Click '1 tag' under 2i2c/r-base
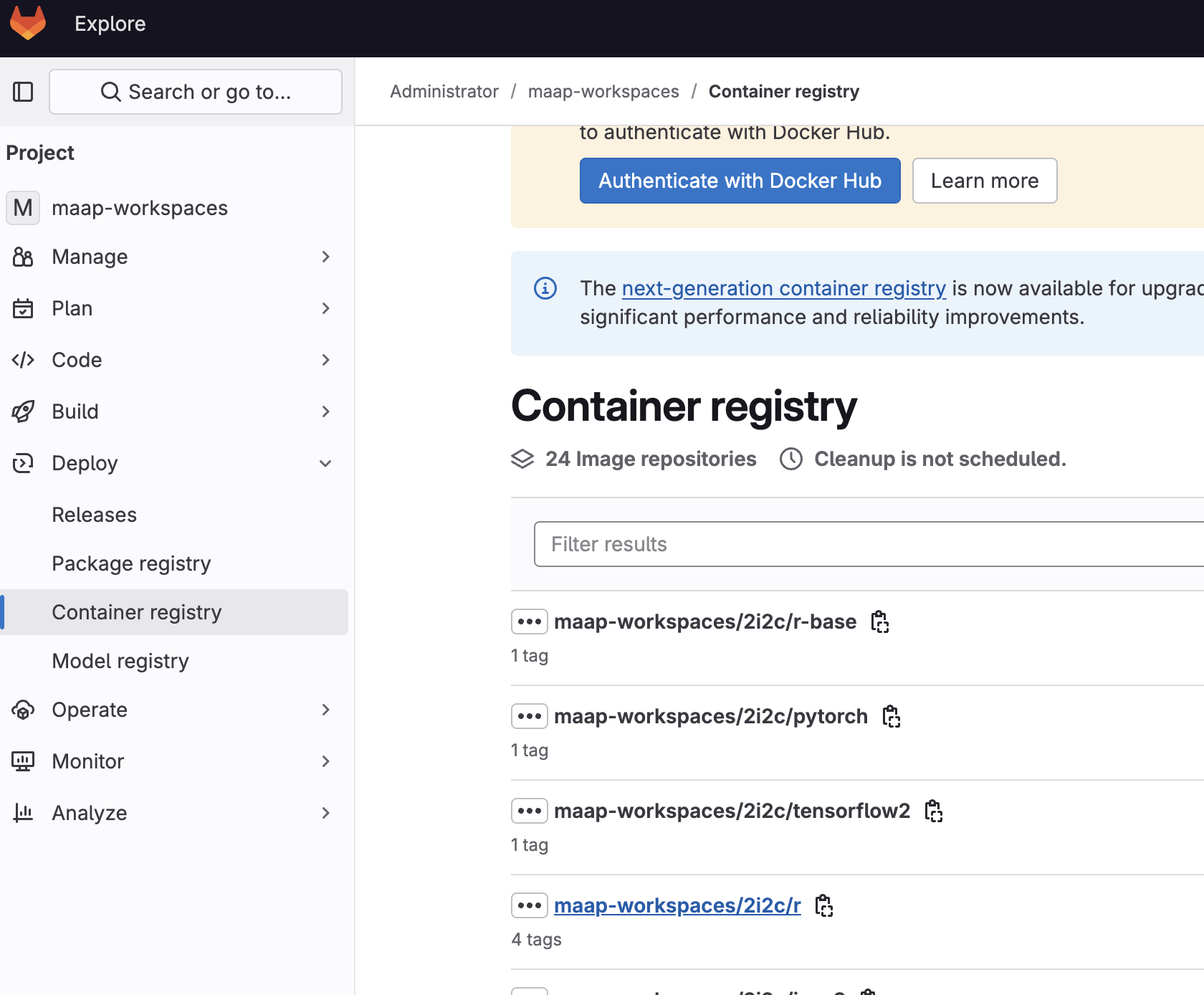 530,655
